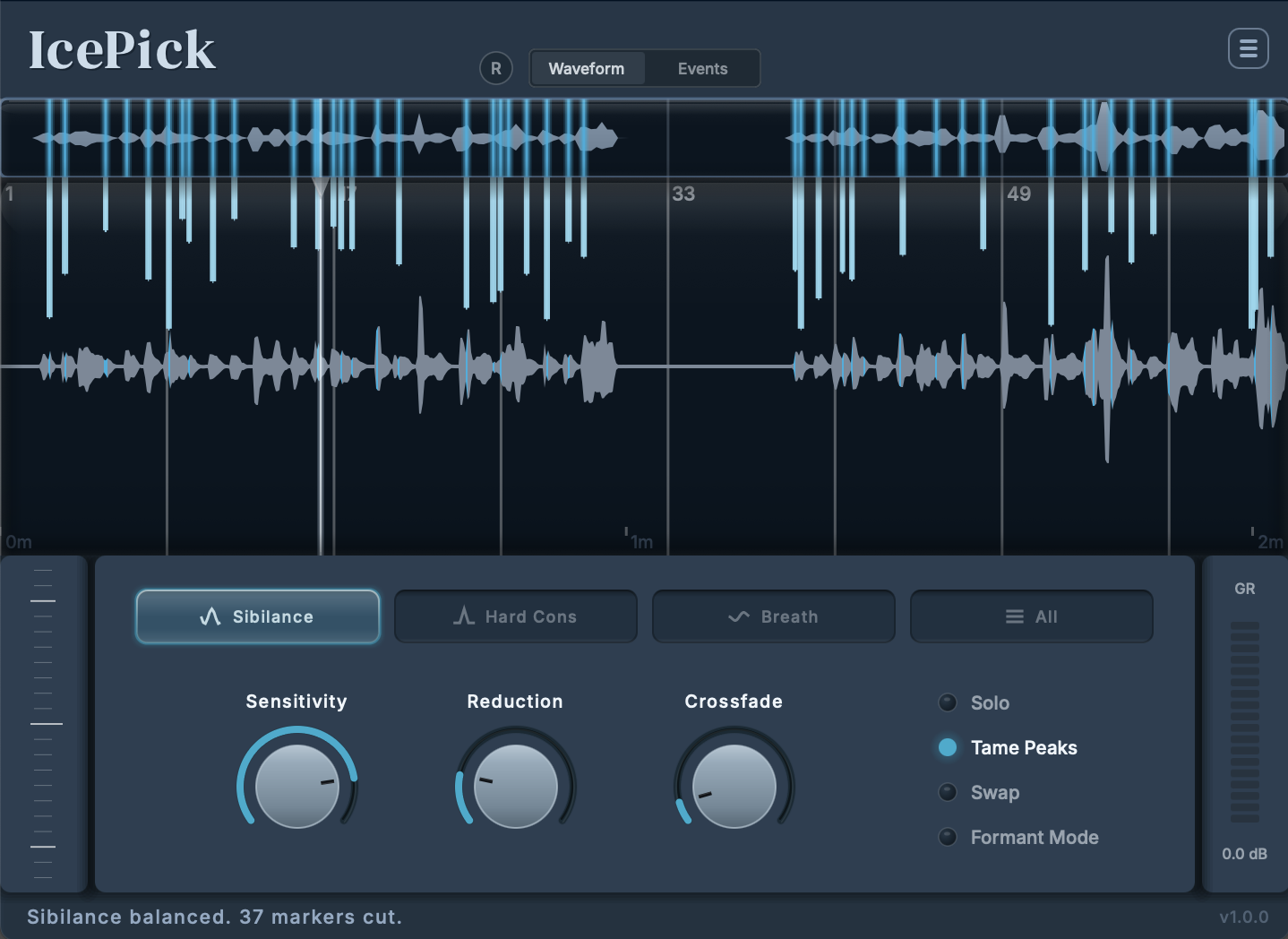This screenshot has width=1288, height=939.
Task: Open the hamburger menu icon
Action: [1248, 48]
